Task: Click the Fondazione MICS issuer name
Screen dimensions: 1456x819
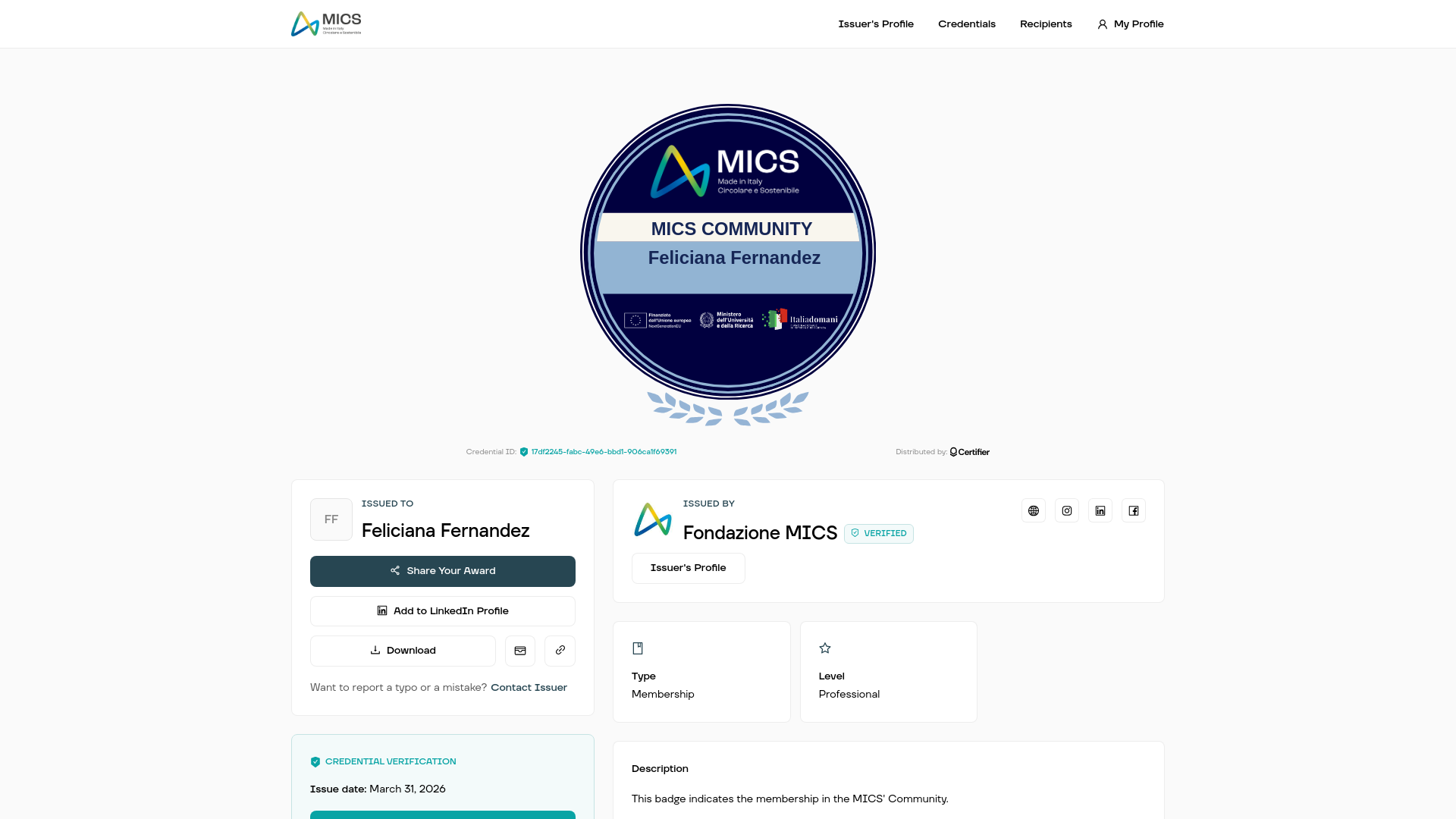Action: [760, 533]
